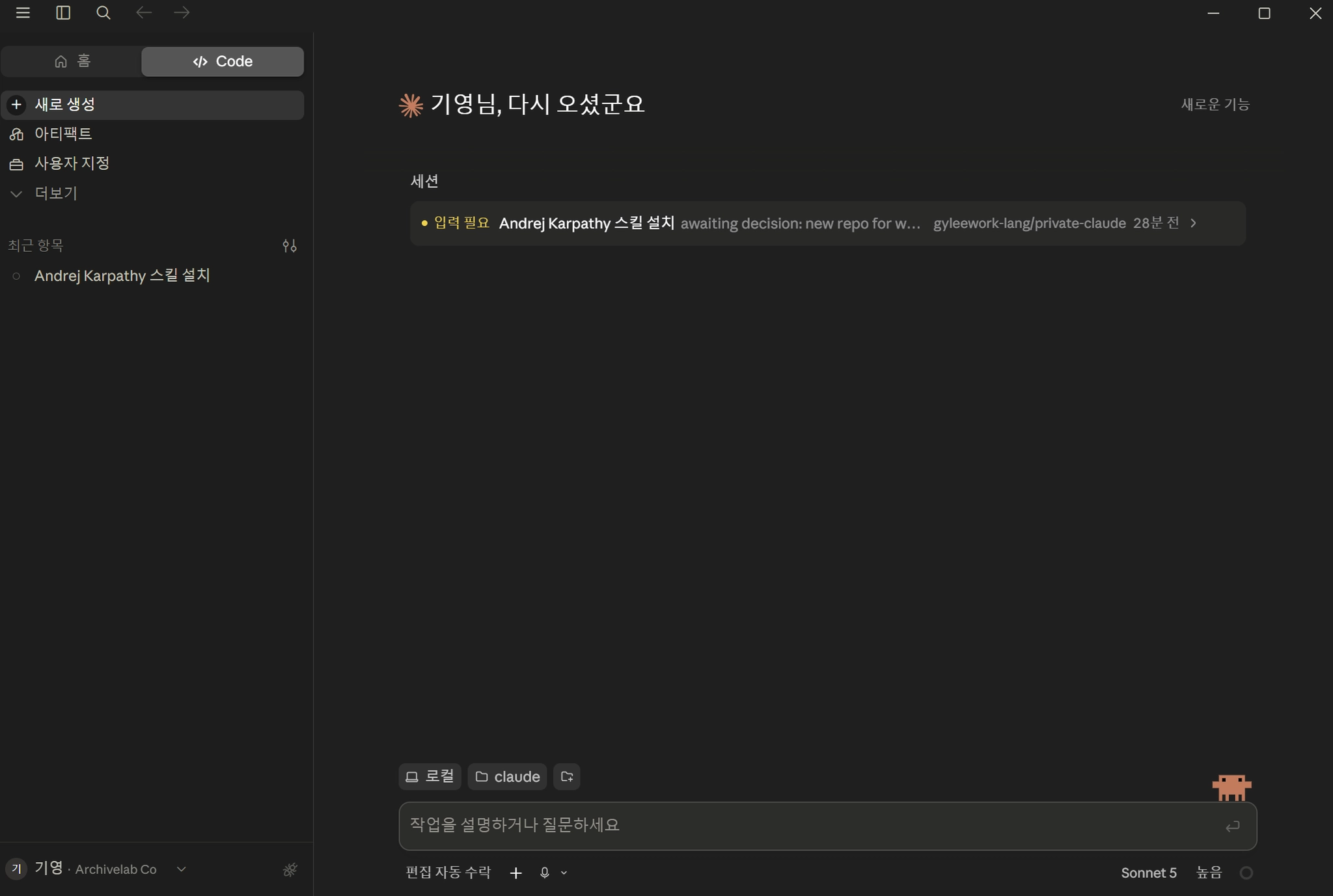Expand the 더보기 section

pos(152,193)
